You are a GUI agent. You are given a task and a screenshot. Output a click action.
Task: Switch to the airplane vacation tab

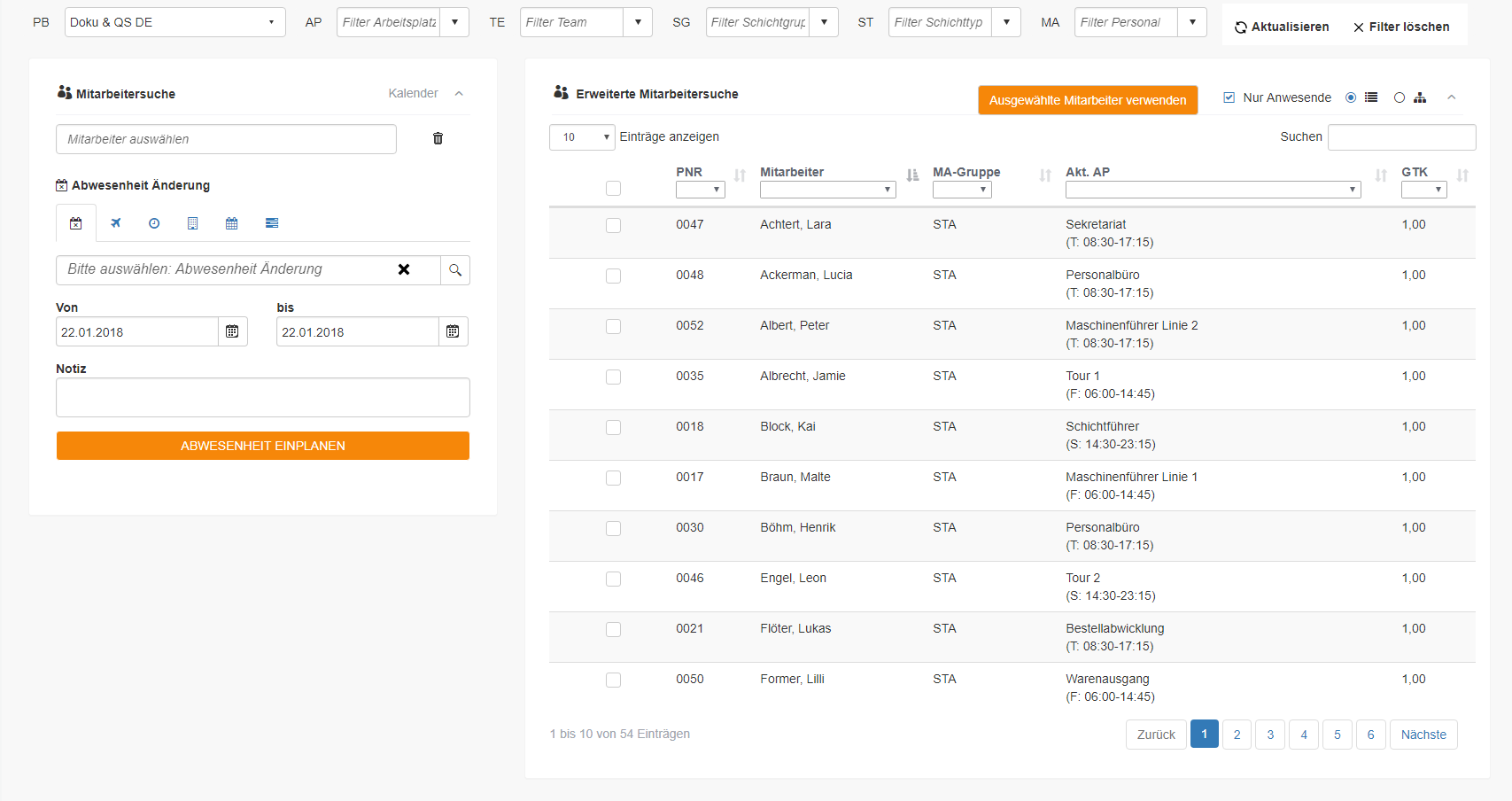(x=115, y=223)
